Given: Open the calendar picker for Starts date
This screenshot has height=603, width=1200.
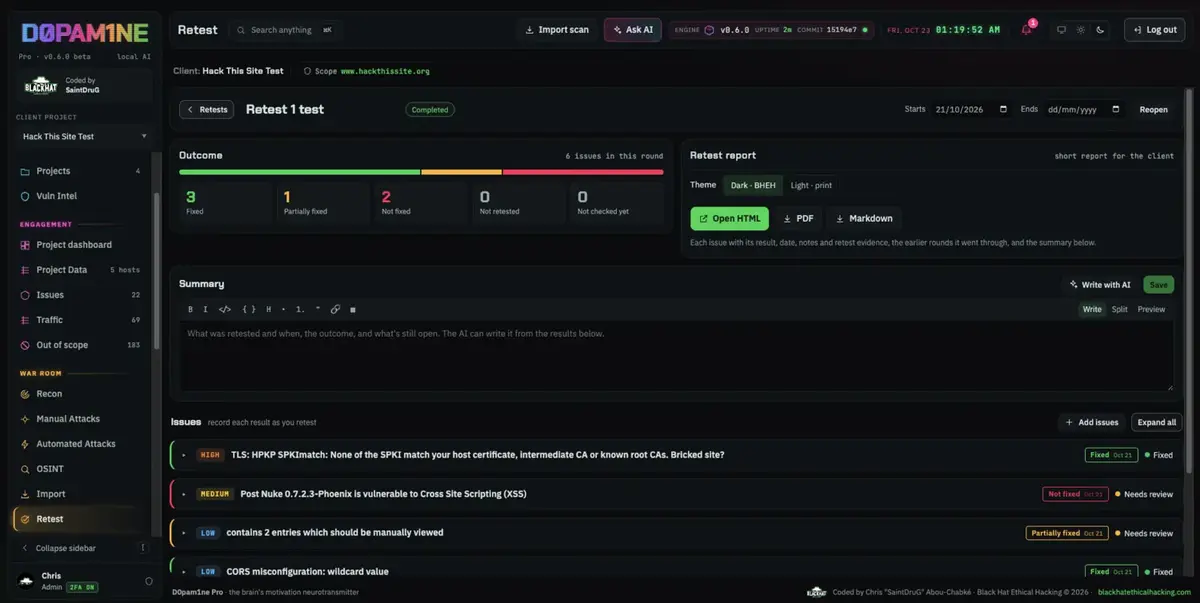Looking at the screenshot, I should click(x=1003, y=109).
